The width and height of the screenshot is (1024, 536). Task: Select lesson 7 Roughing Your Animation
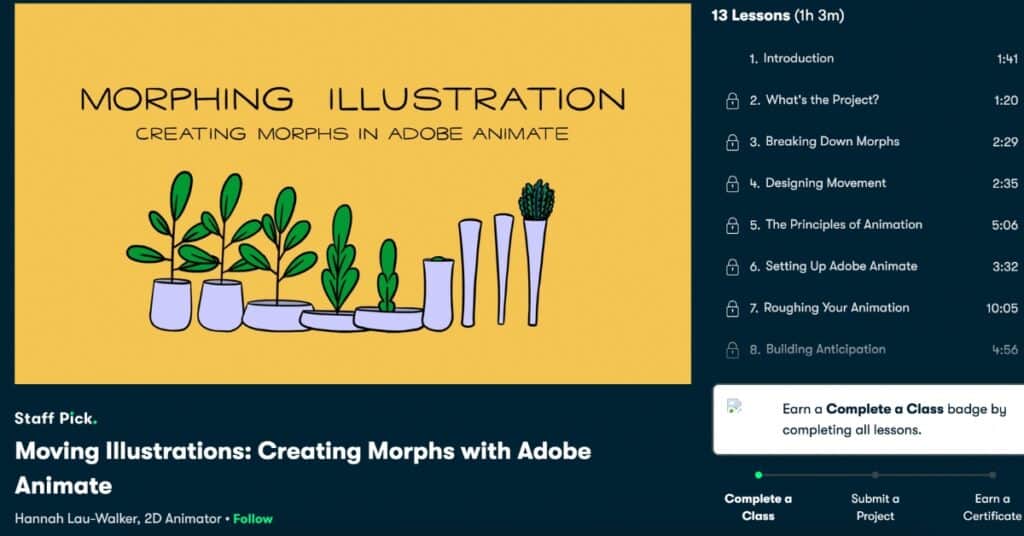pos(836,308)
